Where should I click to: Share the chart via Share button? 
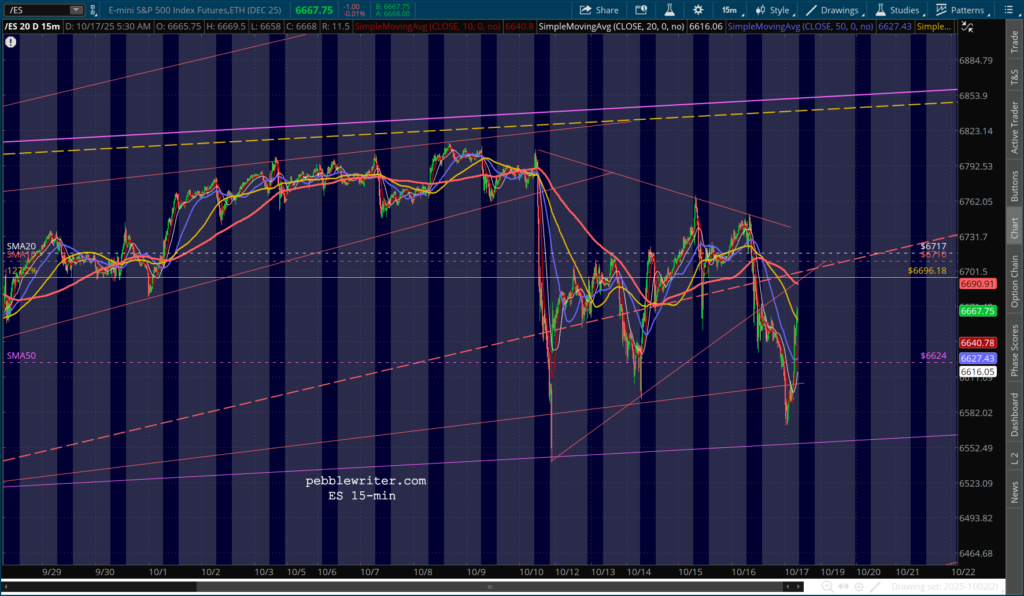point(599,10)
